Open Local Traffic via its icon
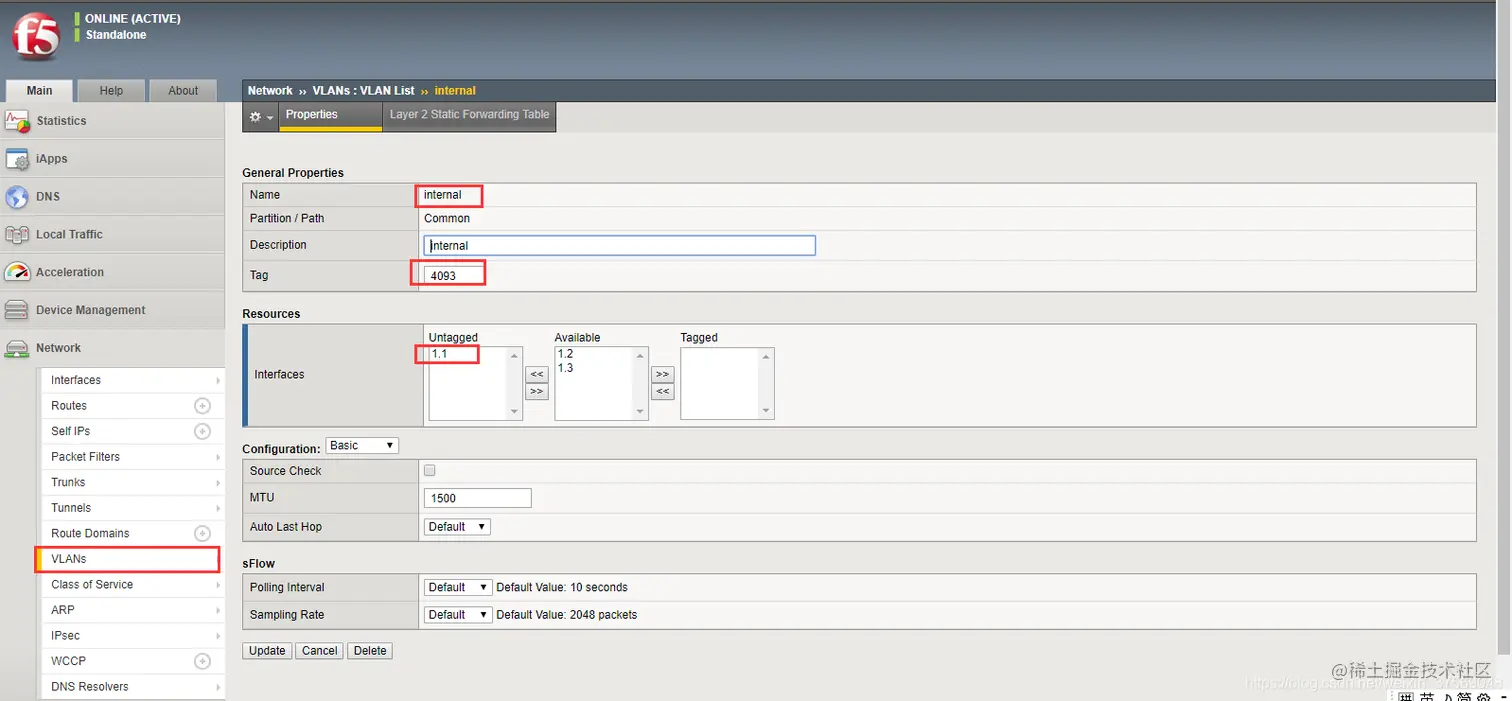The image size is (1512, 701). (x=17, y=235)
